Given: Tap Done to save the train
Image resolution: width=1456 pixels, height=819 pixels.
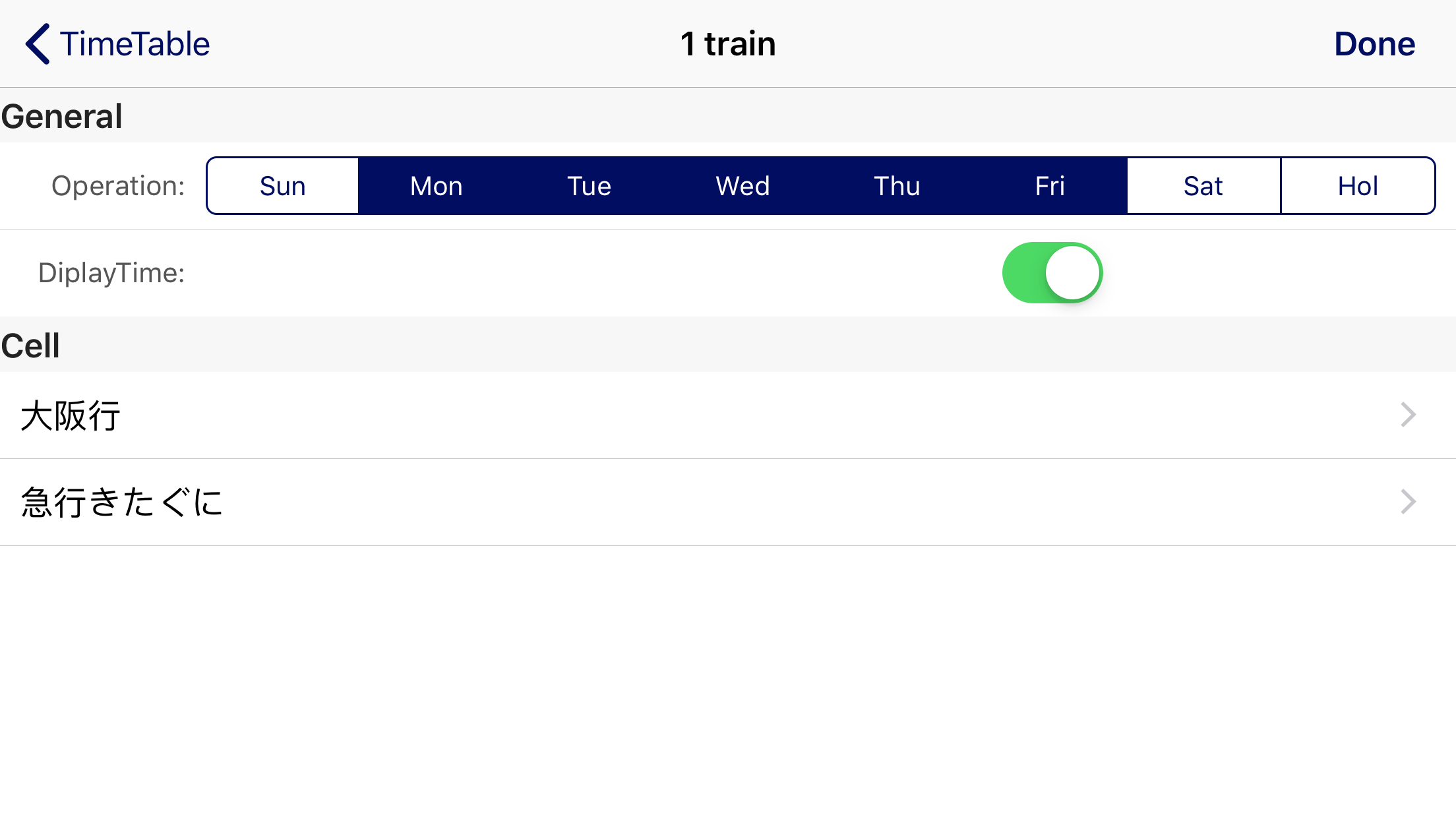Looking at the screenshot, I should (1374, 44).
